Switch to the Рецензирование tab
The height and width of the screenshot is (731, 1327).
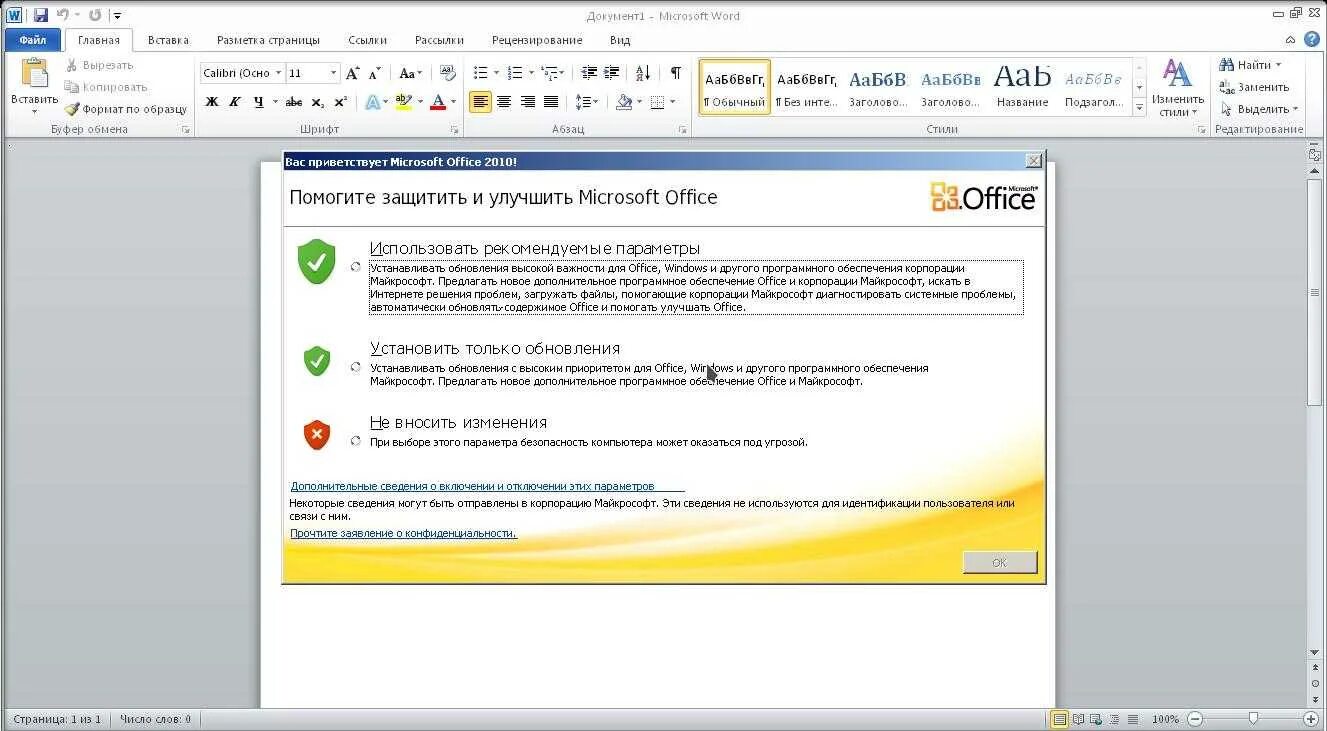point(537,40)
